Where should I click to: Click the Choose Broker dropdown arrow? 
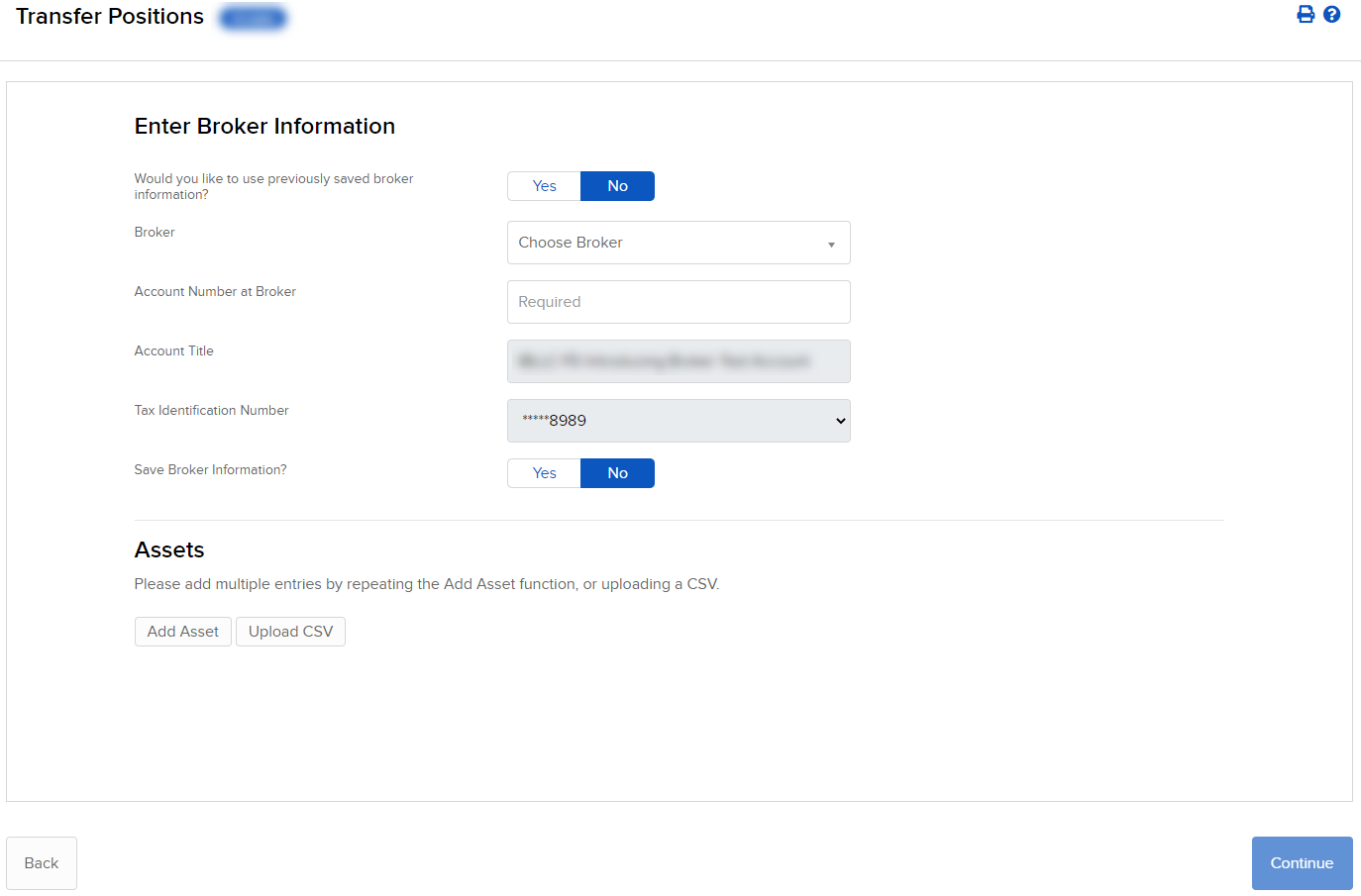(x=831, y=243)
